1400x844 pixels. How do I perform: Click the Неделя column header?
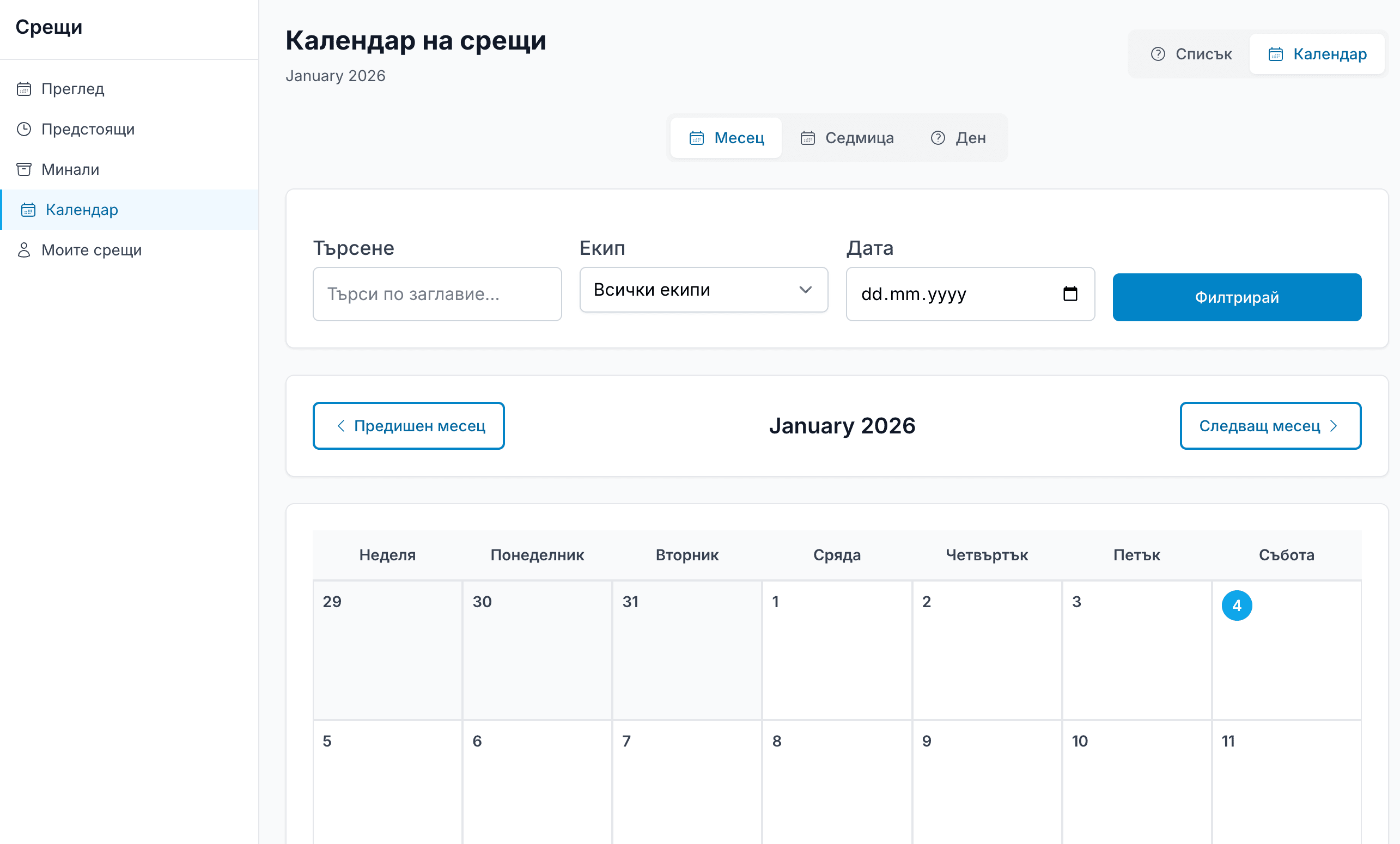click(x=387, y=555)
